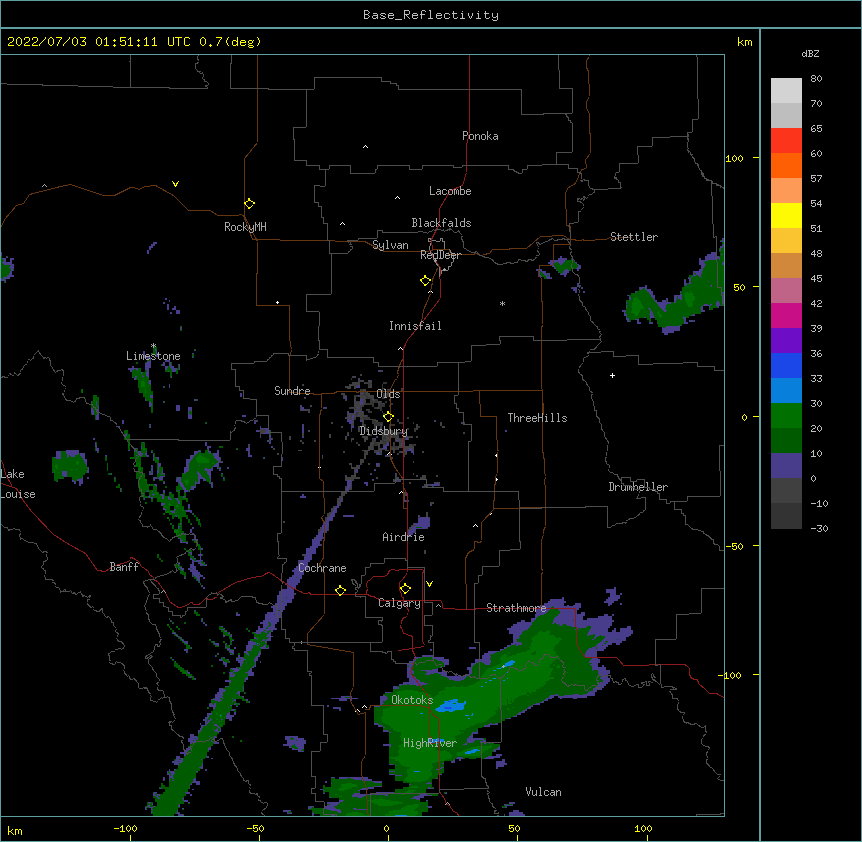Click the Blackfalds city label
The height and width of the screenshot is (842, 862).
(x=441, y=223)
